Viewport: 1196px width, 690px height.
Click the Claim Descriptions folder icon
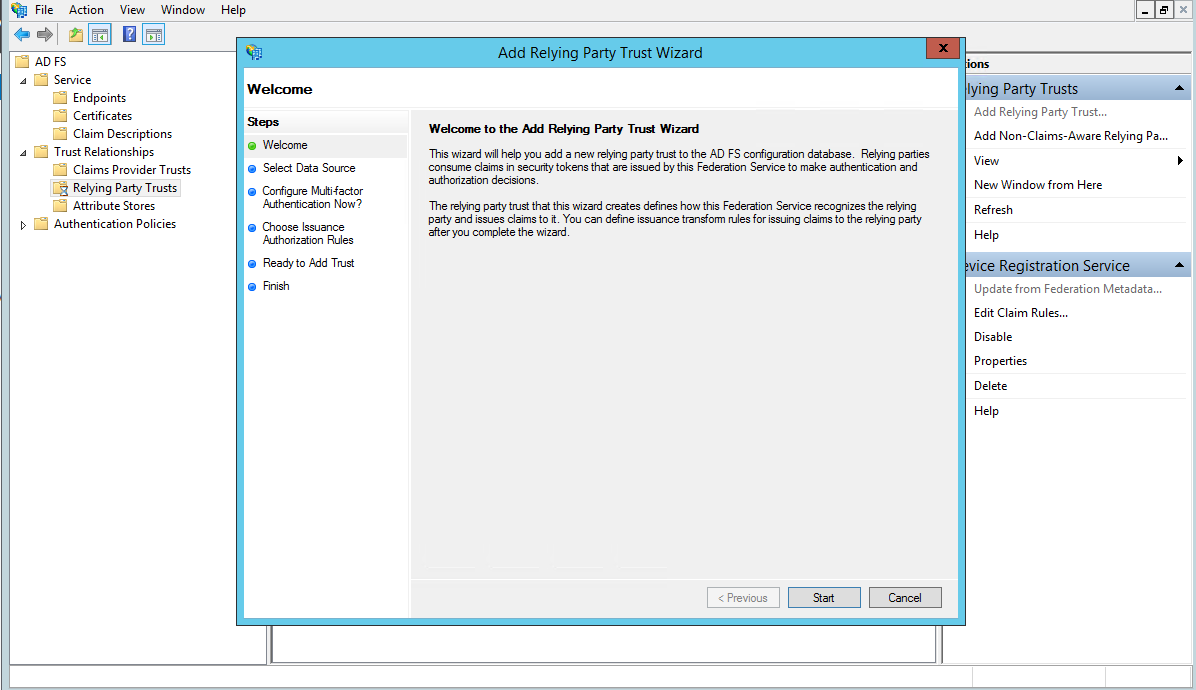60,133
